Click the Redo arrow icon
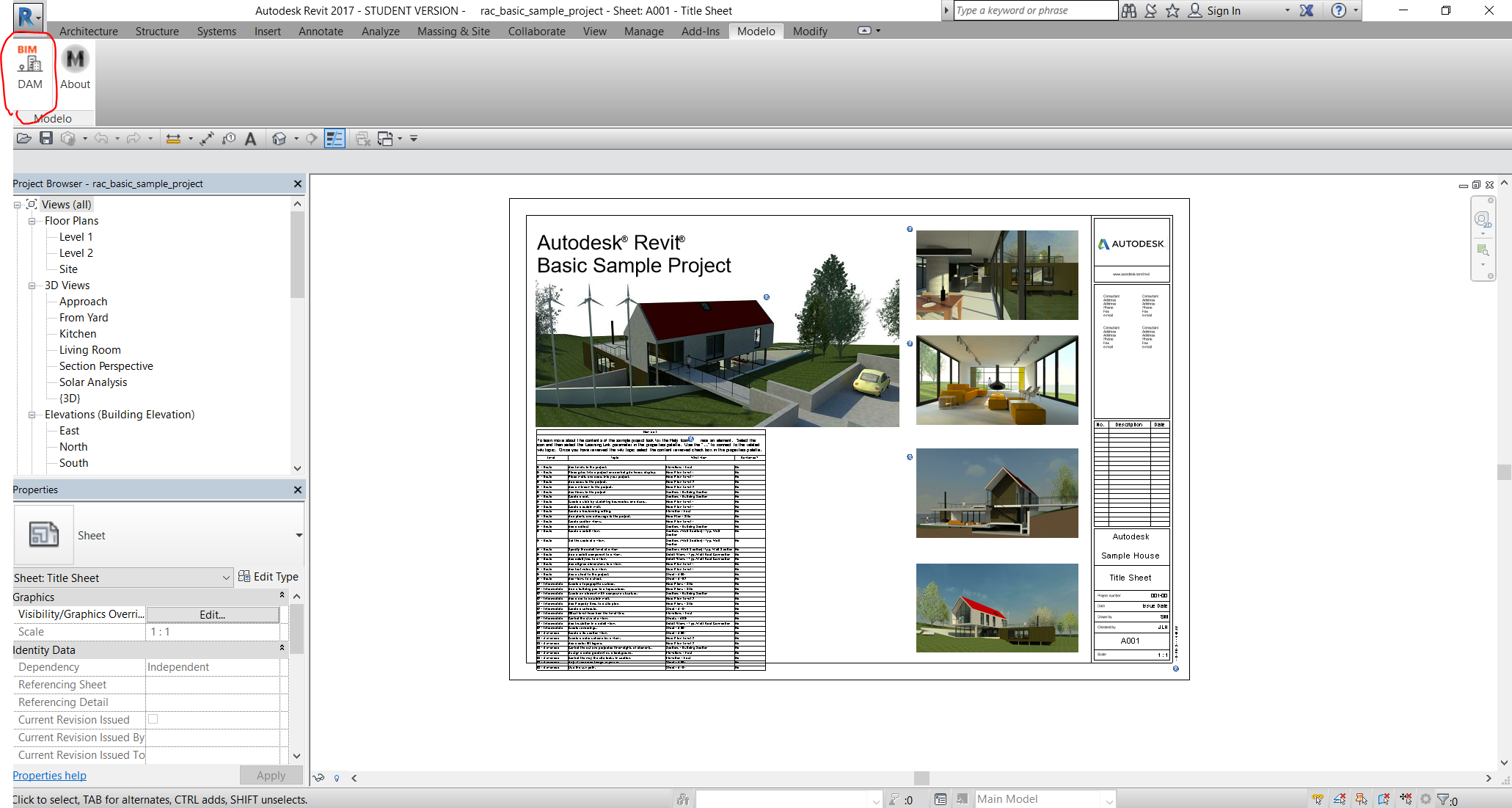 pyautogui.click(x=134, y=138)
